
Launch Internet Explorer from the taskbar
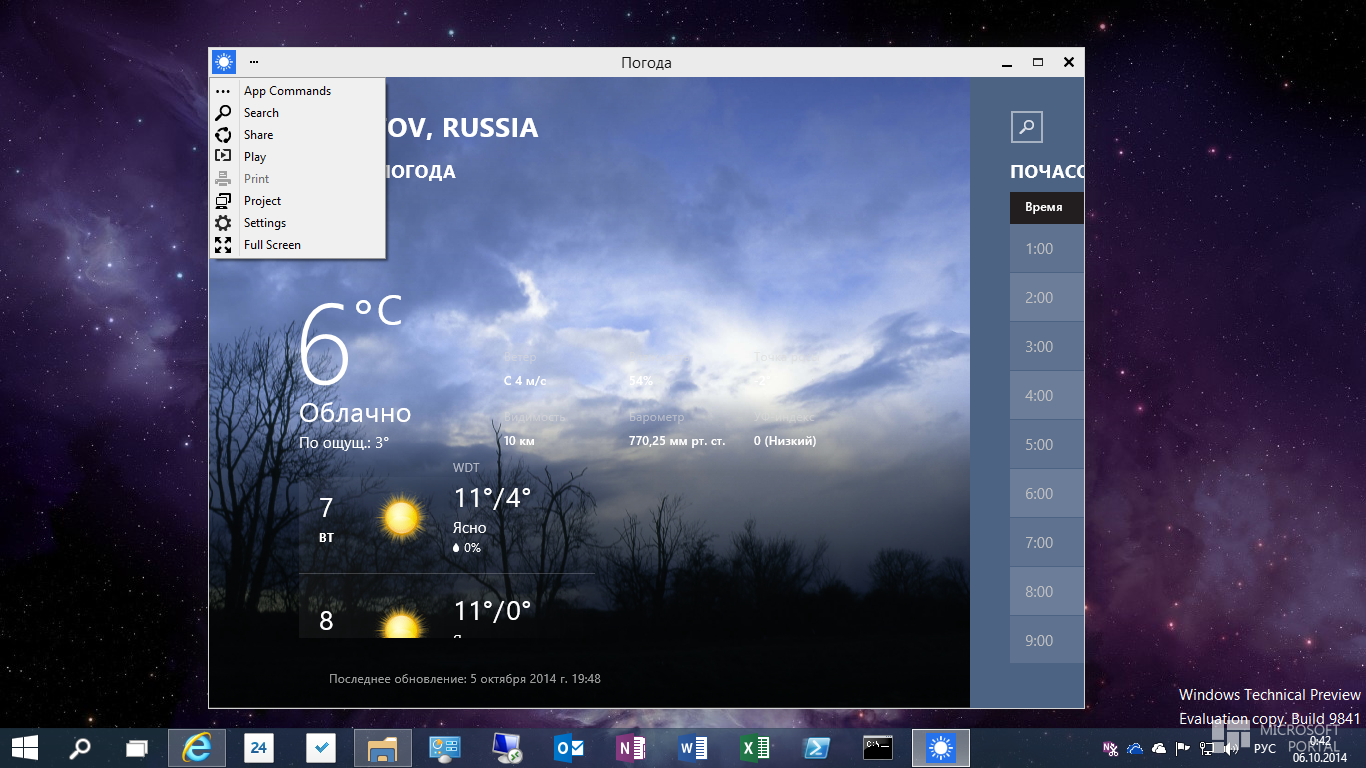(x=196, y=747)
